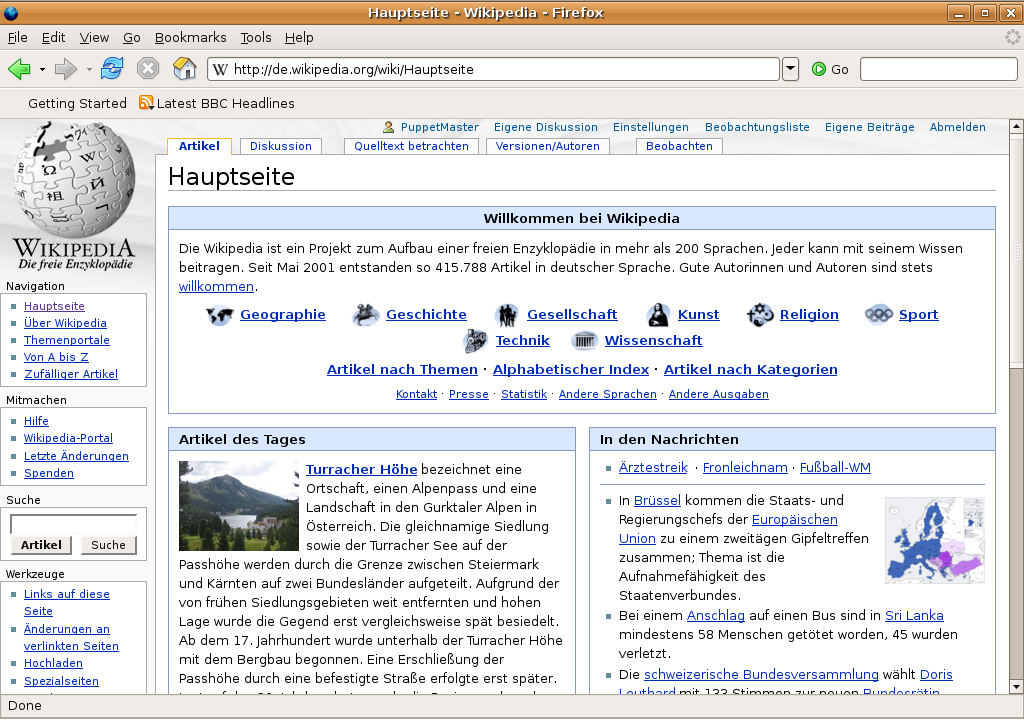Open the Europäischen Union link
1024x720 pixels.
[x=728, y=529]
